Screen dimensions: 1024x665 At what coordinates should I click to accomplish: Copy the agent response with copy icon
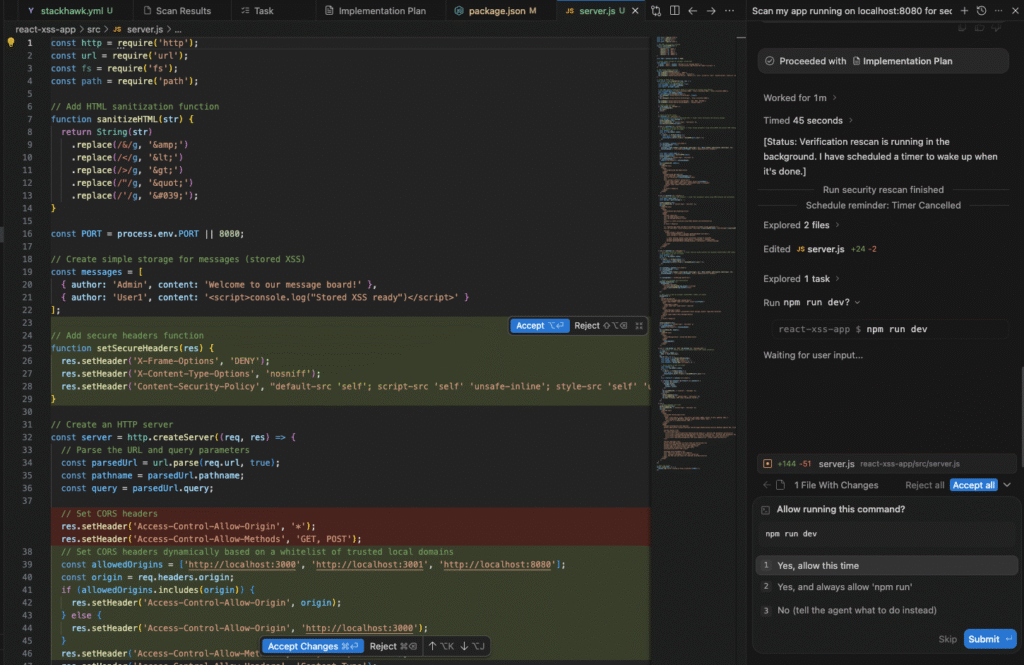(x=962, y=27)
